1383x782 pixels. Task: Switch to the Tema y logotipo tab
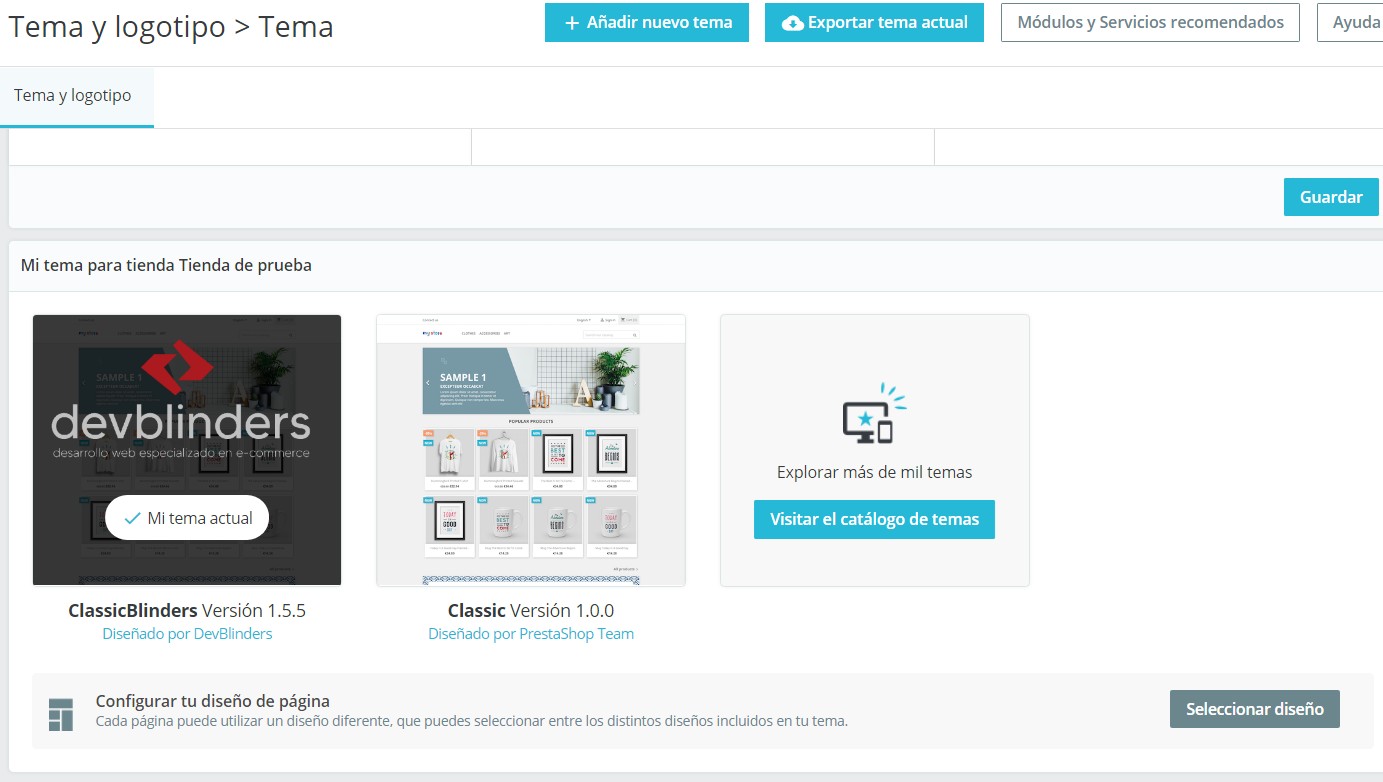pos(73,96)
